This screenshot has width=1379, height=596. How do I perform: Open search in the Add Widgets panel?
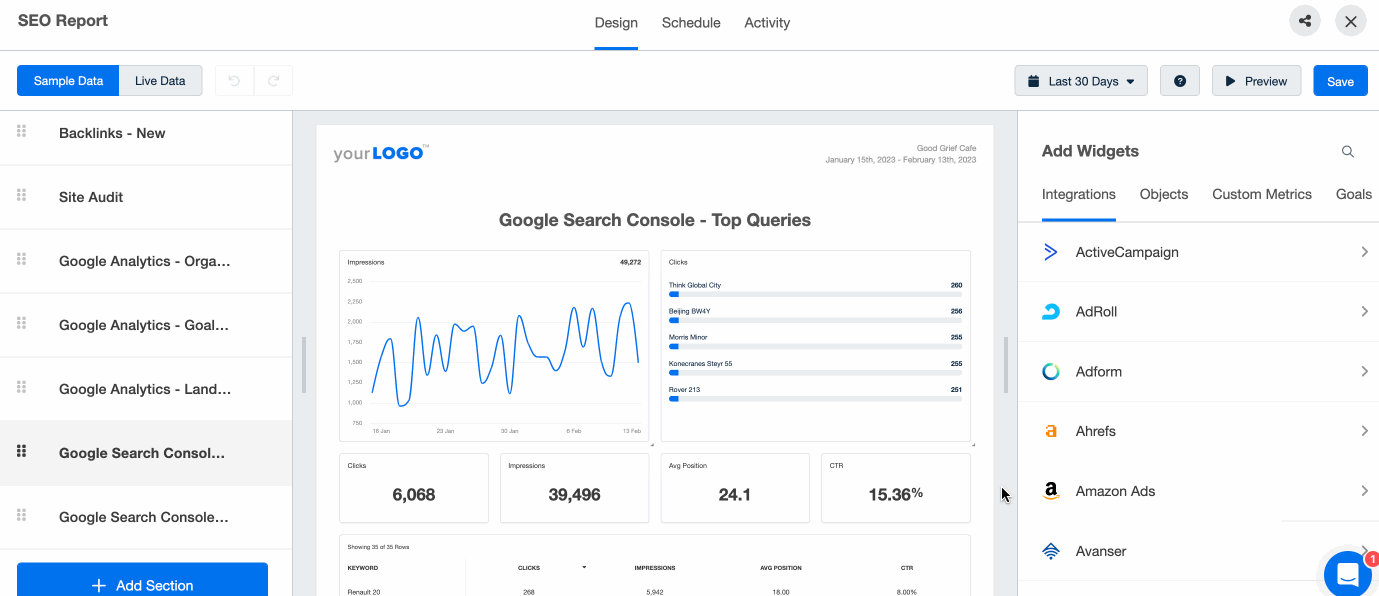(1347, 151)
